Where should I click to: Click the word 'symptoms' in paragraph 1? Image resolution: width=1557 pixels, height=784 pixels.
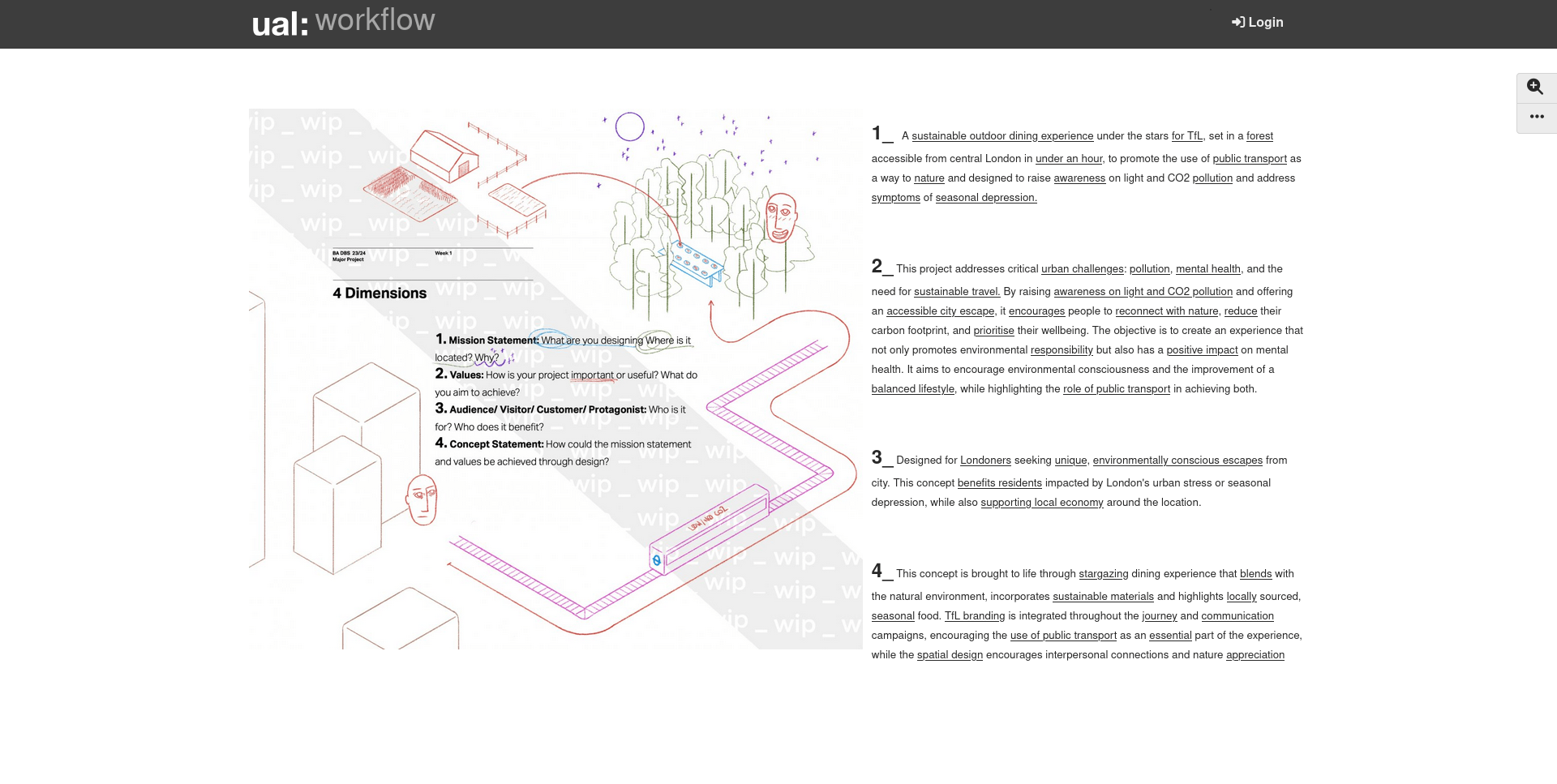[896, 198]
